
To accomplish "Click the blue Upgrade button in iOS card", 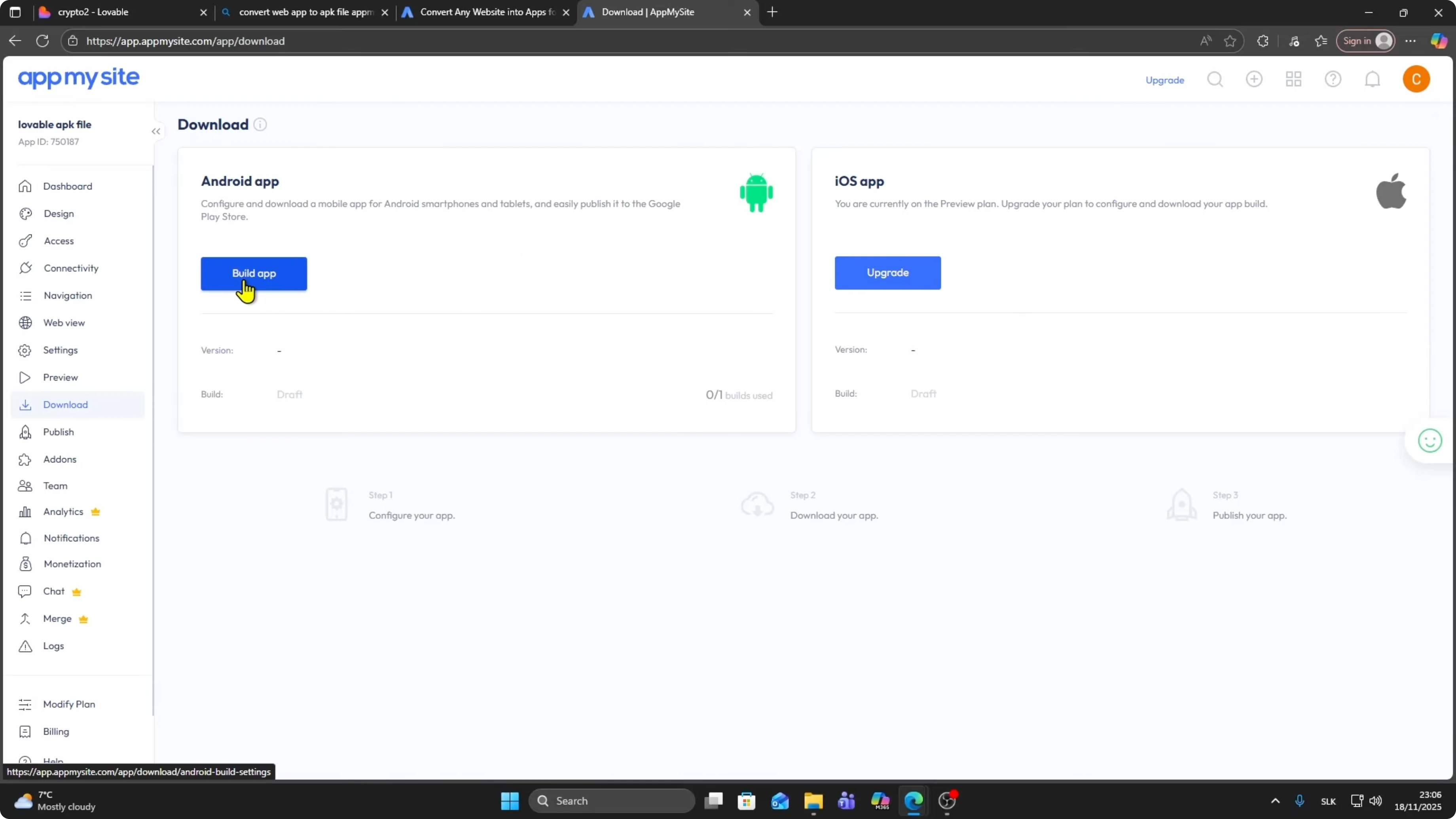I will 887,273.
